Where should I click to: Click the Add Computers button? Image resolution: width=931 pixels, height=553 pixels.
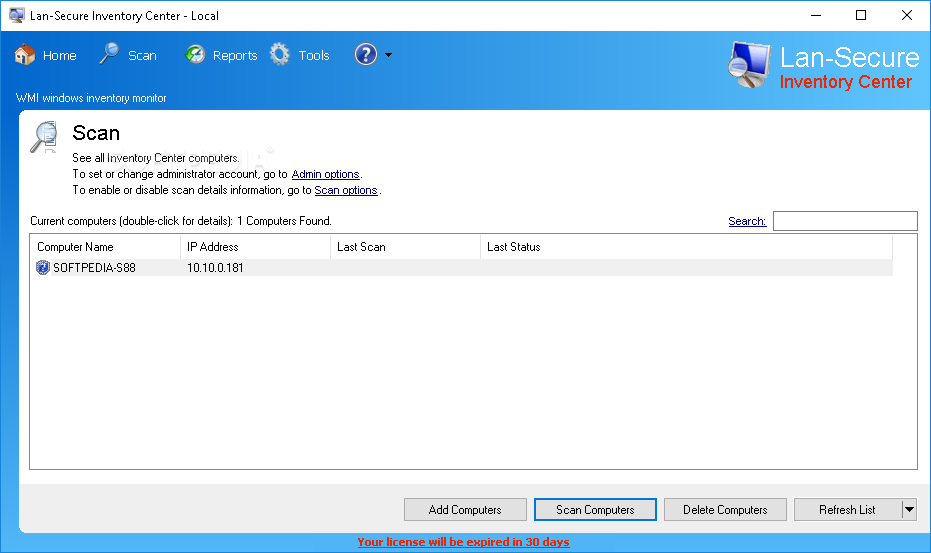point(465,510)
